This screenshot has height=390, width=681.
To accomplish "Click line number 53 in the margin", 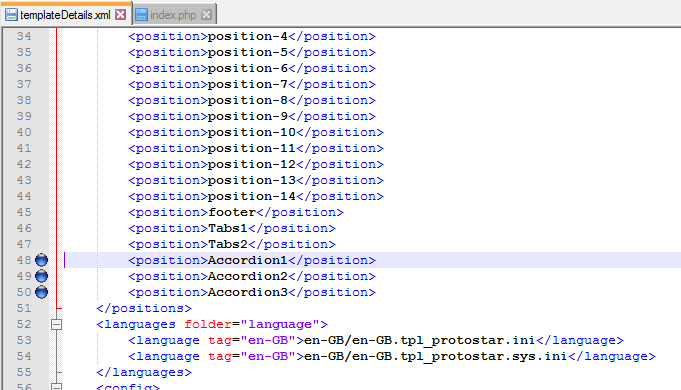I will click(x=24, y=340).
